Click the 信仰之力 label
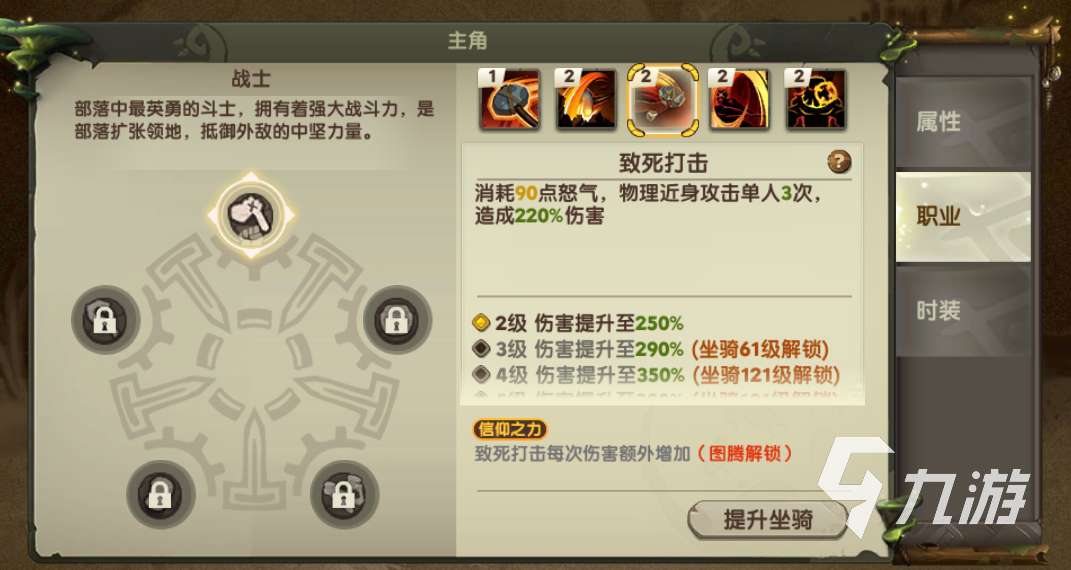This screenshot has width=1071, height=570. point(510,429)
